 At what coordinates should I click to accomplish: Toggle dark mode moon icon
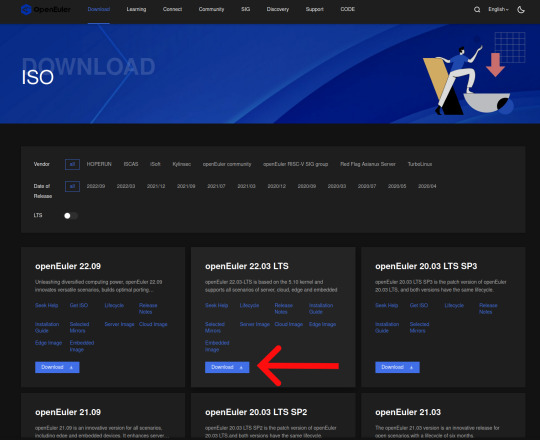[x=521, y=10]
